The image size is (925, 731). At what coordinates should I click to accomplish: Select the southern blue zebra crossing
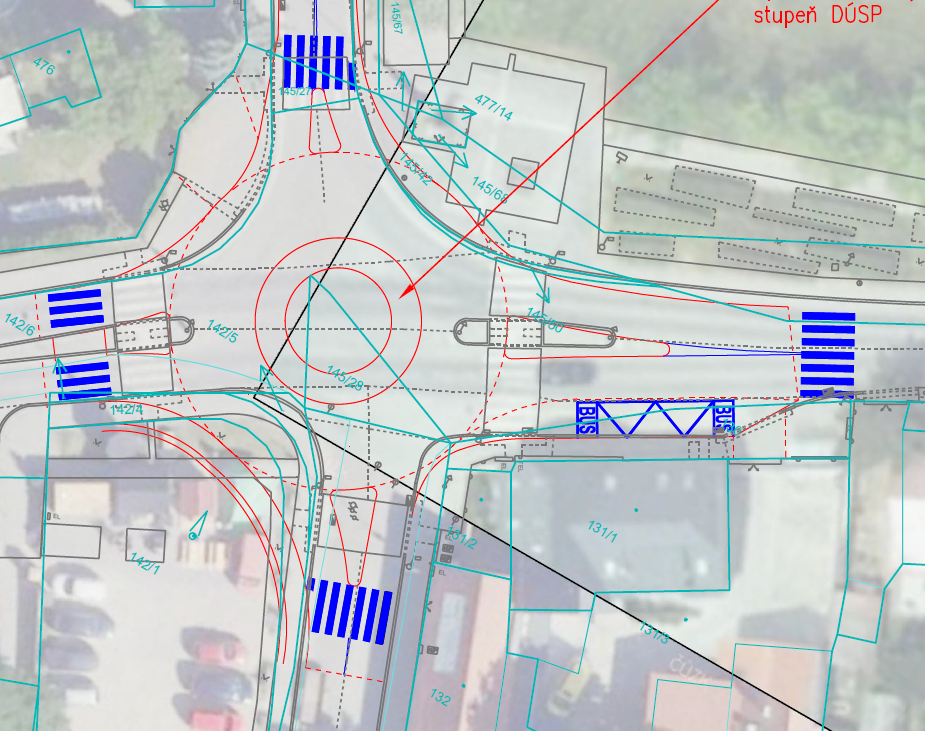pos(350,610)
